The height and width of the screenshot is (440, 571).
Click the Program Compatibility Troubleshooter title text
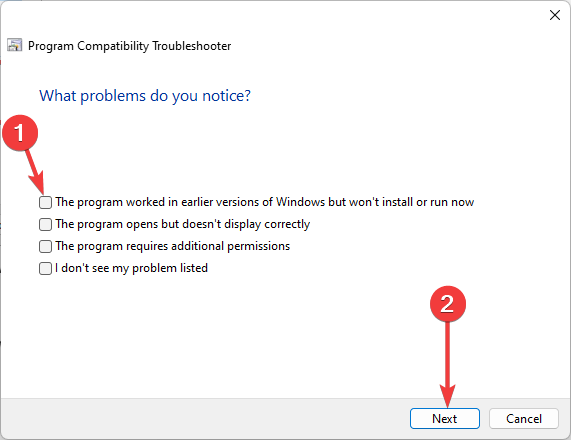[130, 46]
